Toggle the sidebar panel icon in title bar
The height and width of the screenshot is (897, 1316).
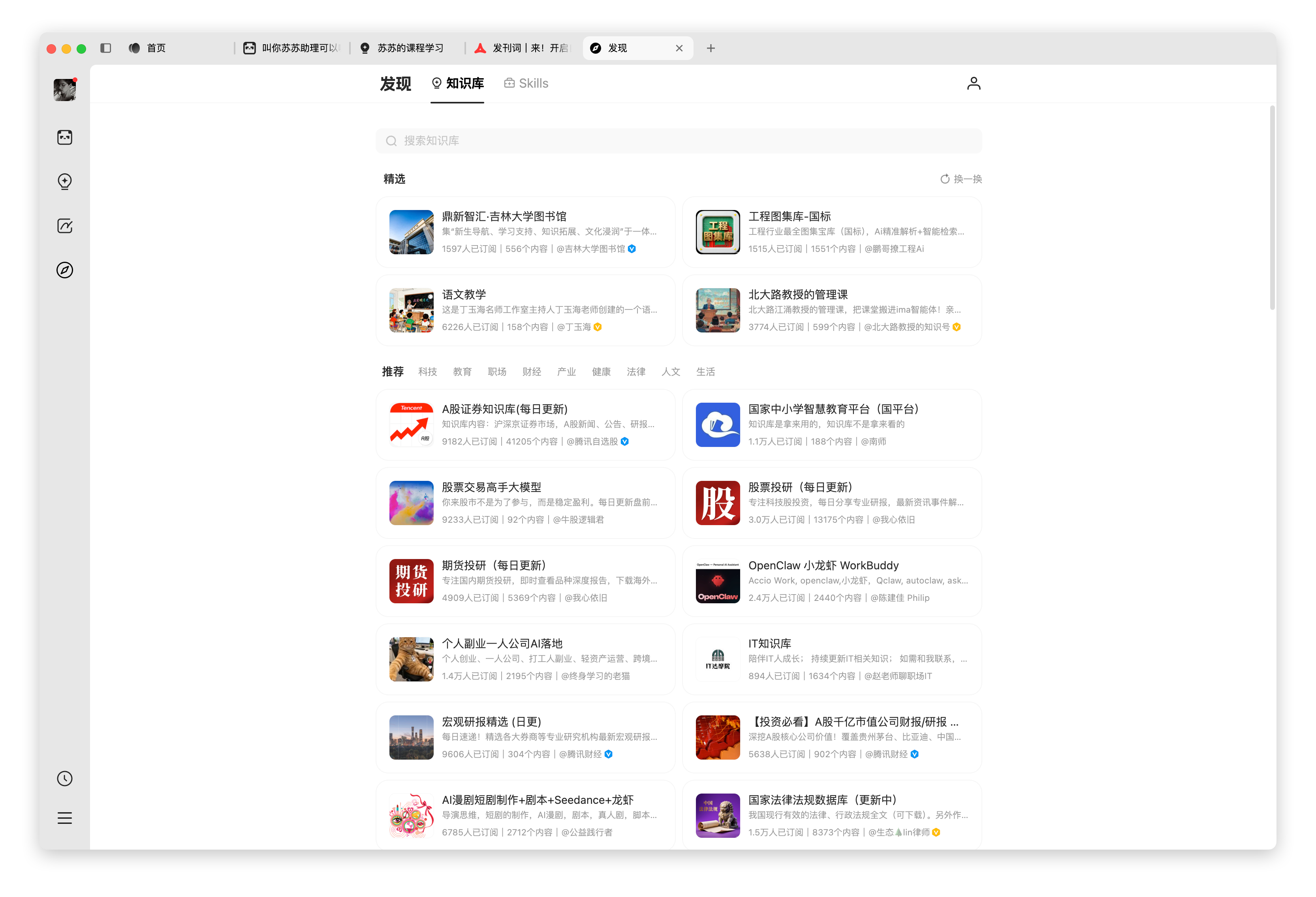(x=105, y=48)
